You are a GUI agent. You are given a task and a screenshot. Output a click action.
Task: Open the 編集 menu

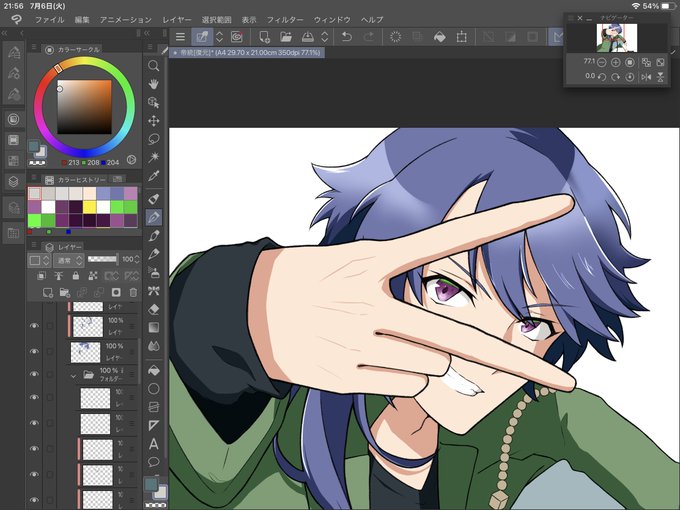(82, 20)
